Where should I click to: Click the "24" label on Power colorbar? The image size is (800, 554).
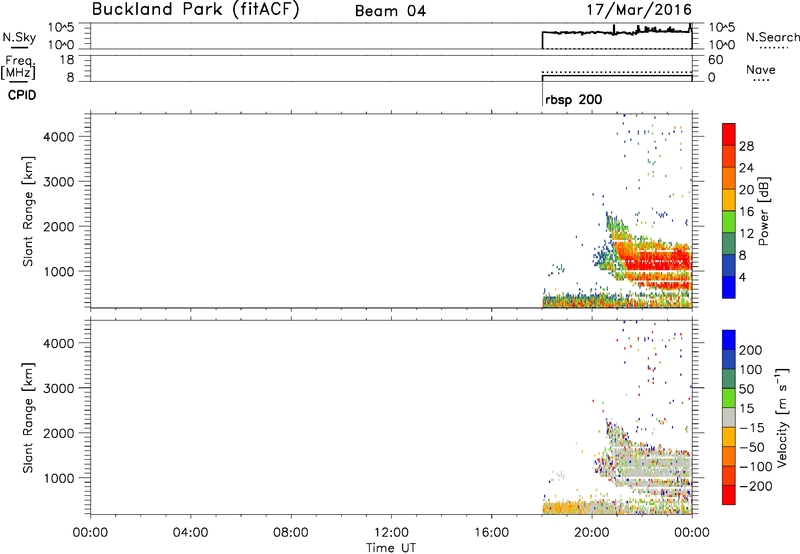[746, 168]
